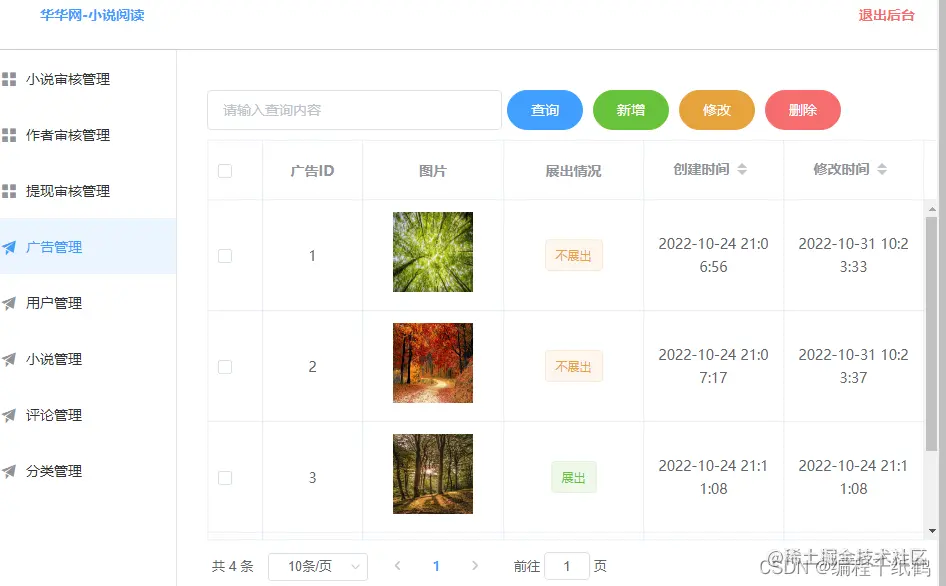Click creation time 2022-10-24 21:06:56
This screenshot has width=946, height=586.
coord(713,255)
